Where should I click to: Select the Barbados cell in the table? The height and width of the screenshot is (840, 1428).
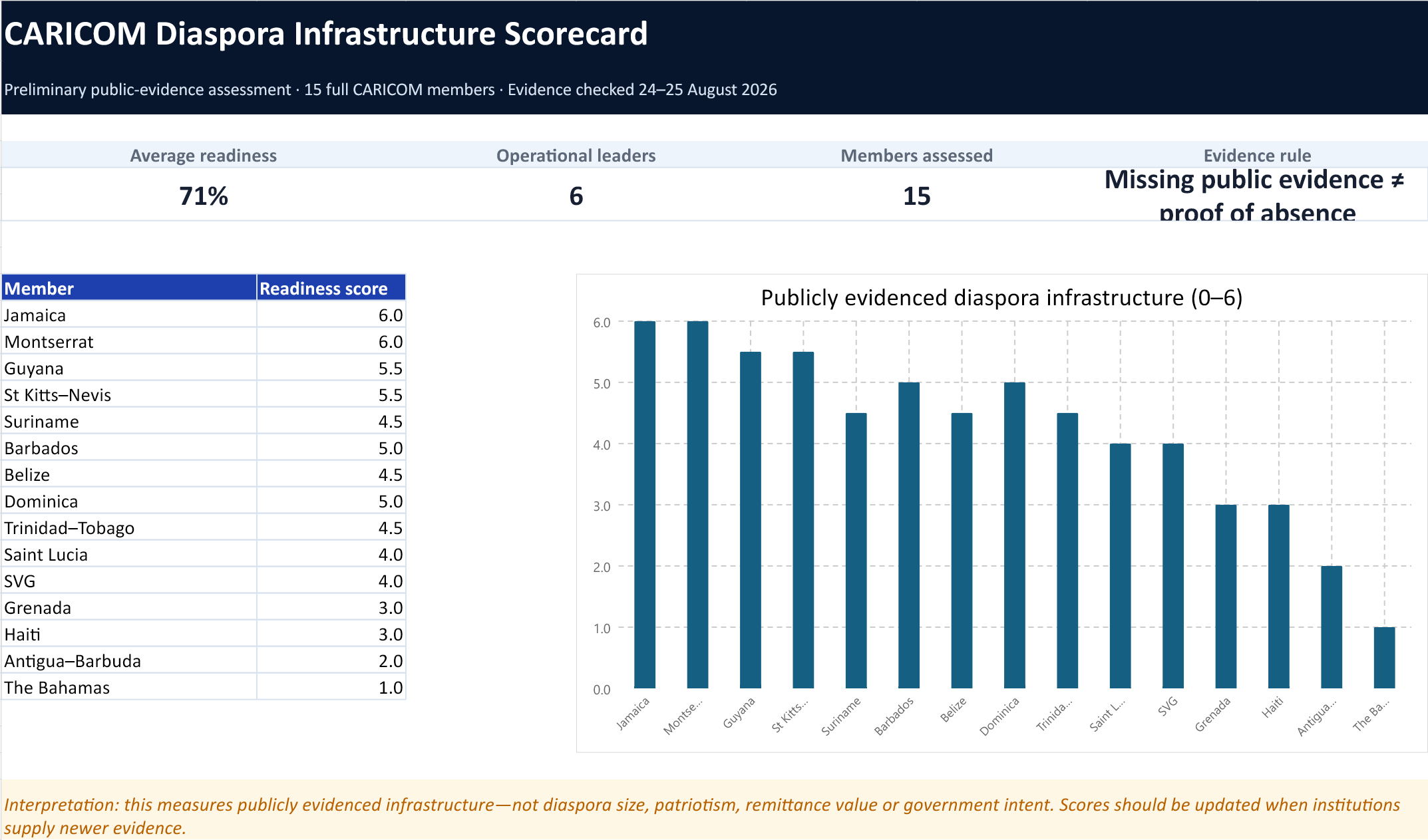coord(129,448)
